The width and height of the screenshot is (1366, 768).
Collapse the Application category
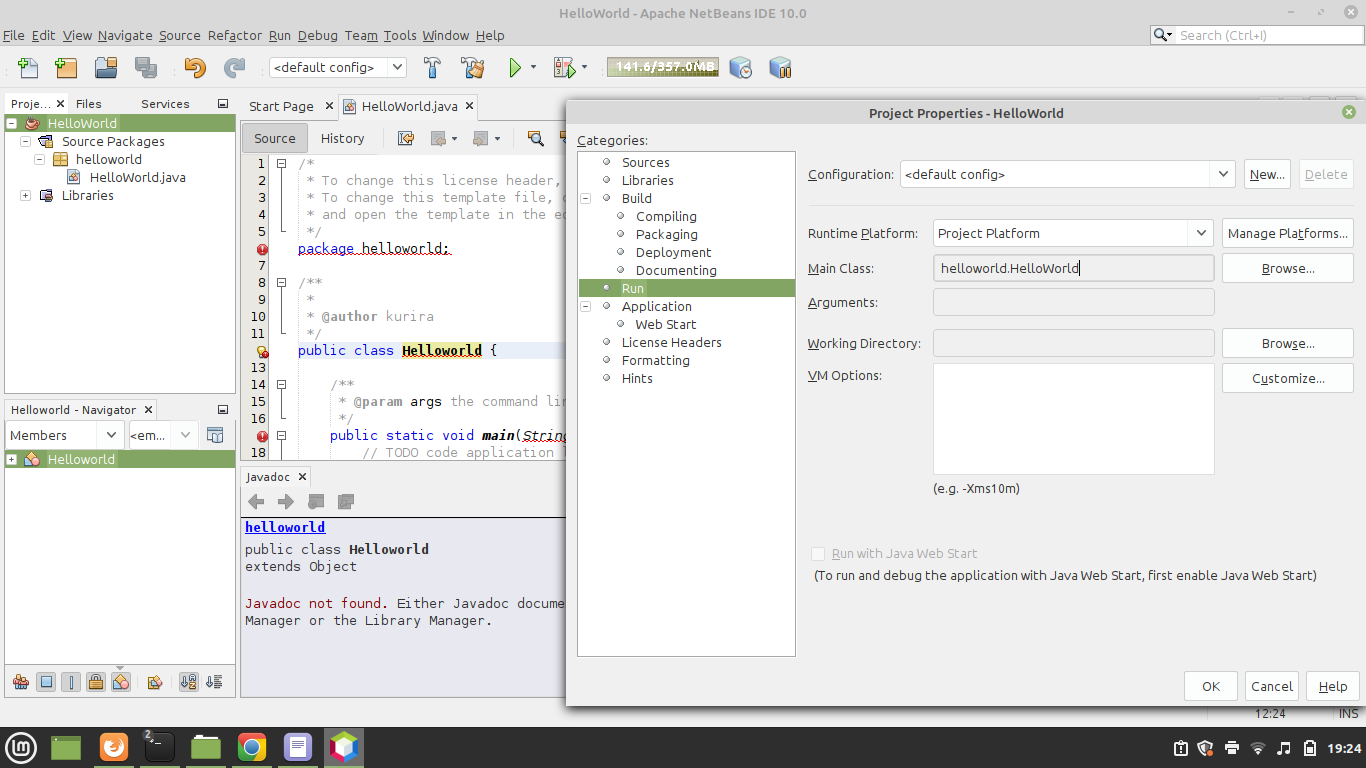coord(586,306)
